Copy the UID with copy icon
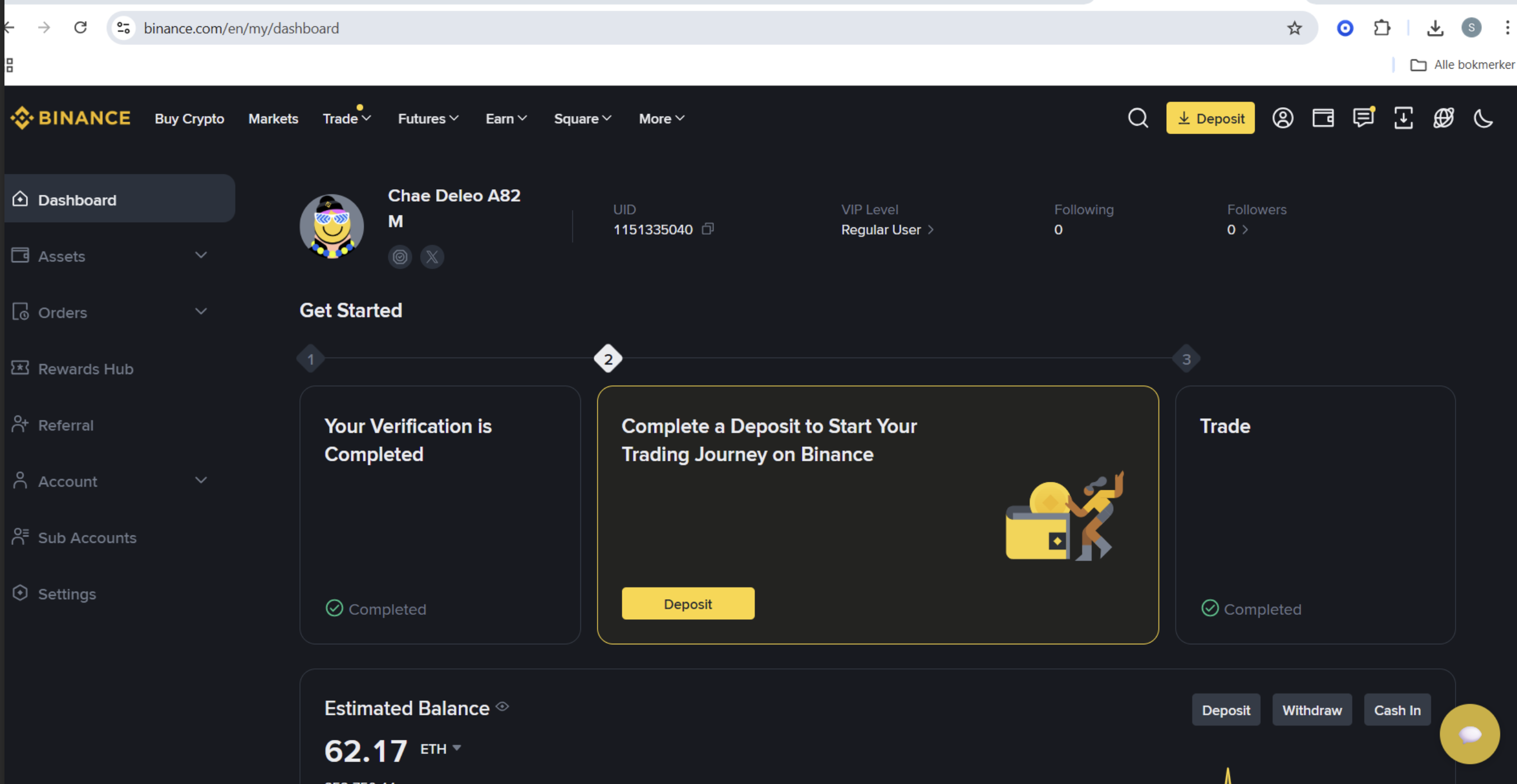The width and height of the screenshot is (1517, 784). 708,229
